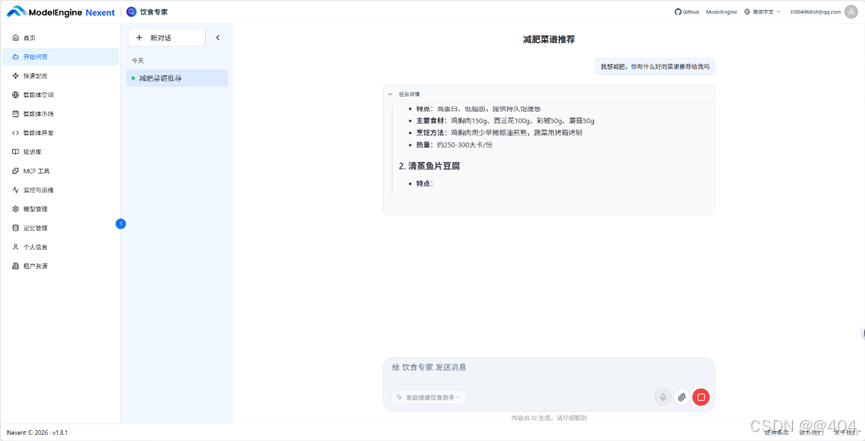Click the 租户资源 sidebar icon
The width and height of the screenshot is (865, 441).
click(15, 266)
